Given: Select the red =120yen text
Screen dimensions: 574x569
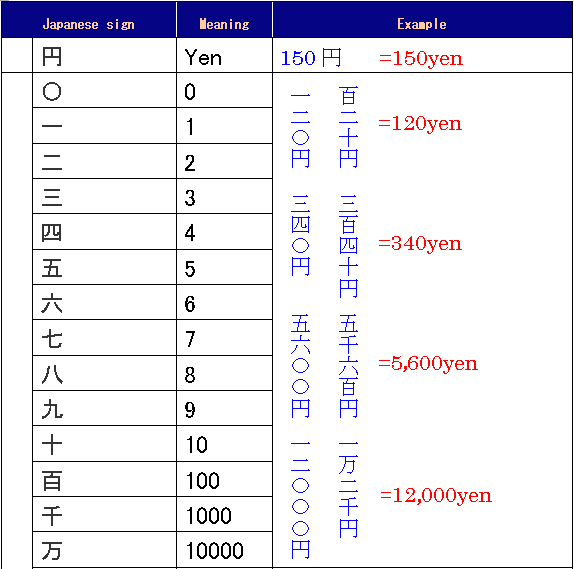Looking at the screenshot, I should (x=420, y=124).
